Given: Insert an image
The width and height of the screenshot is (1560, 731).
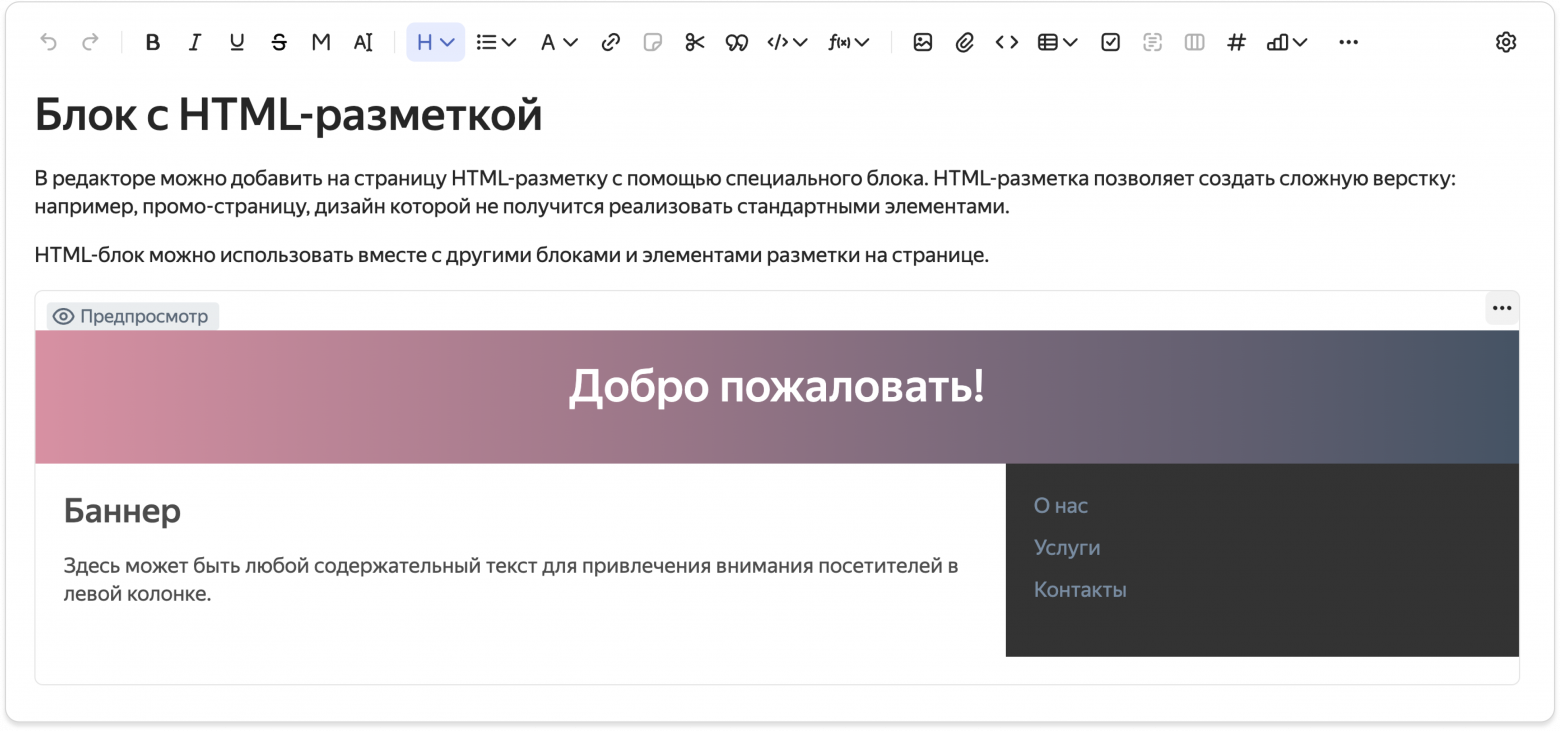Looking at the screenshot, I should [x=922, y=42].
